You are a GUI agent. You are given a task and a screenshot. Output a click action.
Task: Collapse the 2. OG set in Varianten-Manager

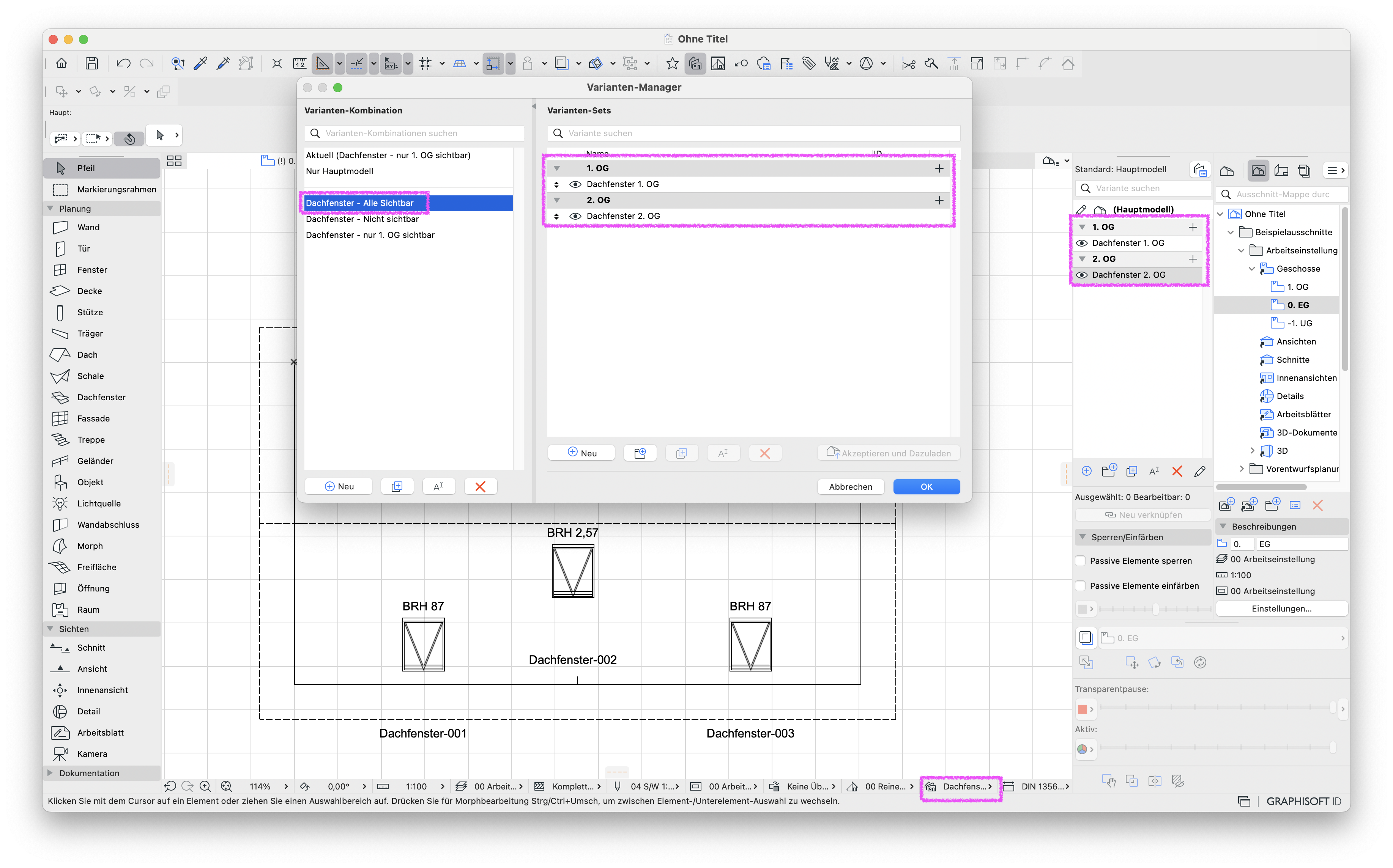[556, 201]
